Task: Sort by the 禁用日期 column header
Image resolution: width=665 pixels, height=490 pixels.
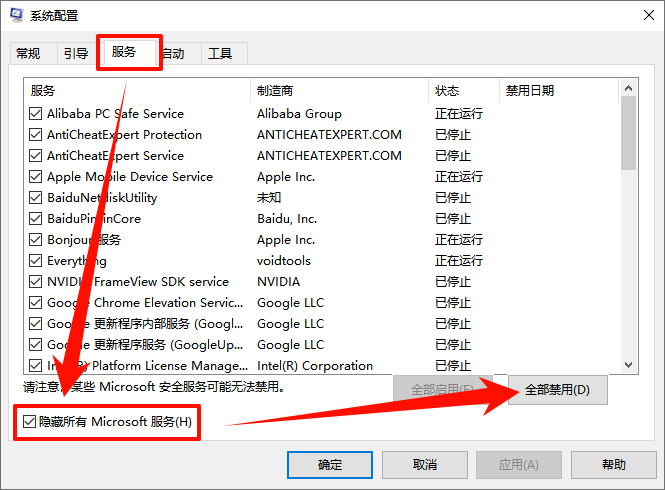Action: coord(559,90)
